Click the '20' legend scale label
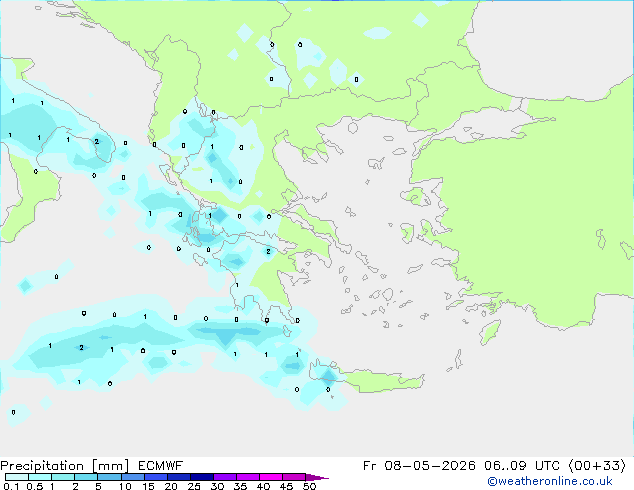Screen dimensions: 634x490 point(171,486)
